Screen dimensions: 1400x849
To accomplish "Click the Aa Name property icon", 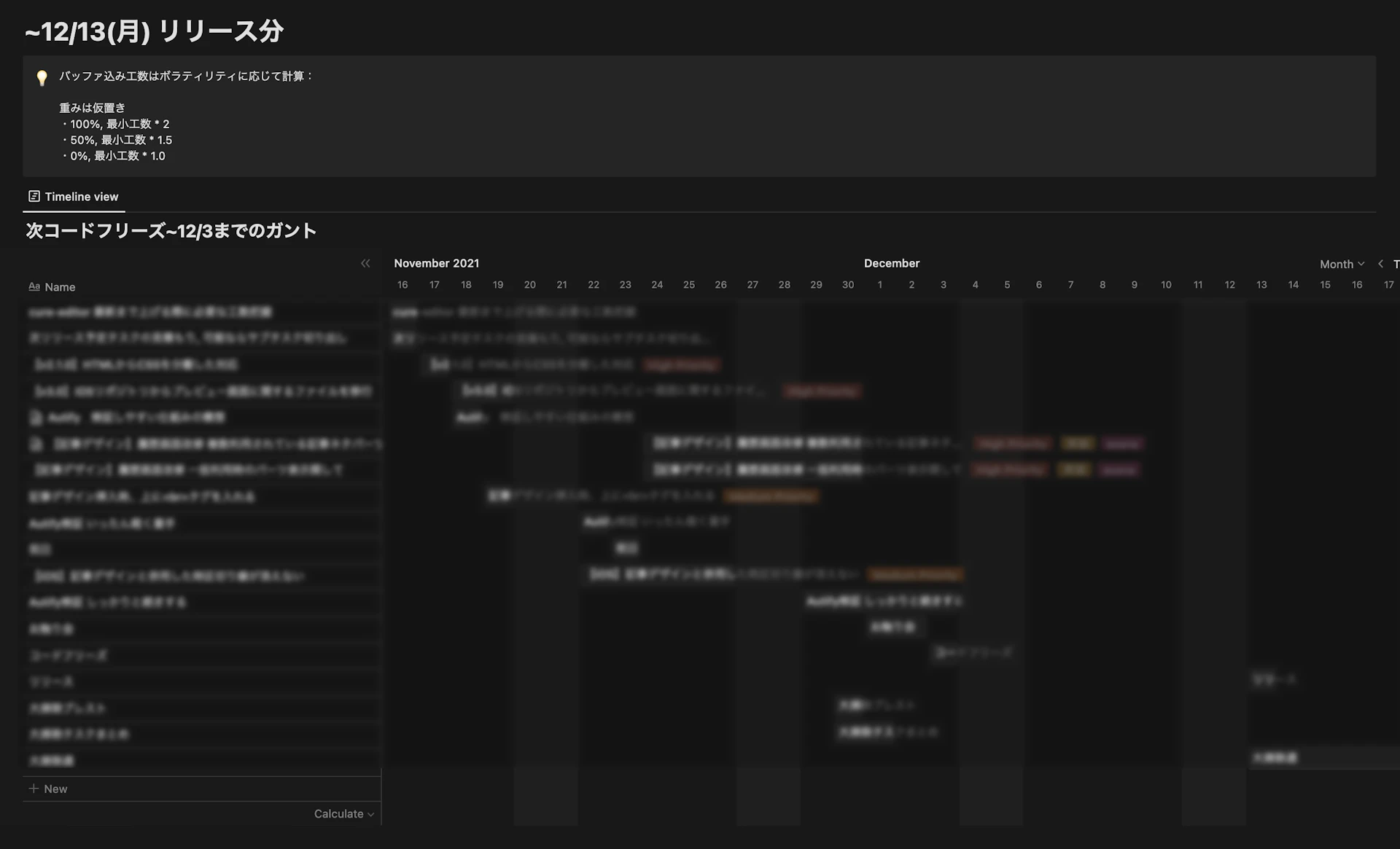I will tap(34, 286).
